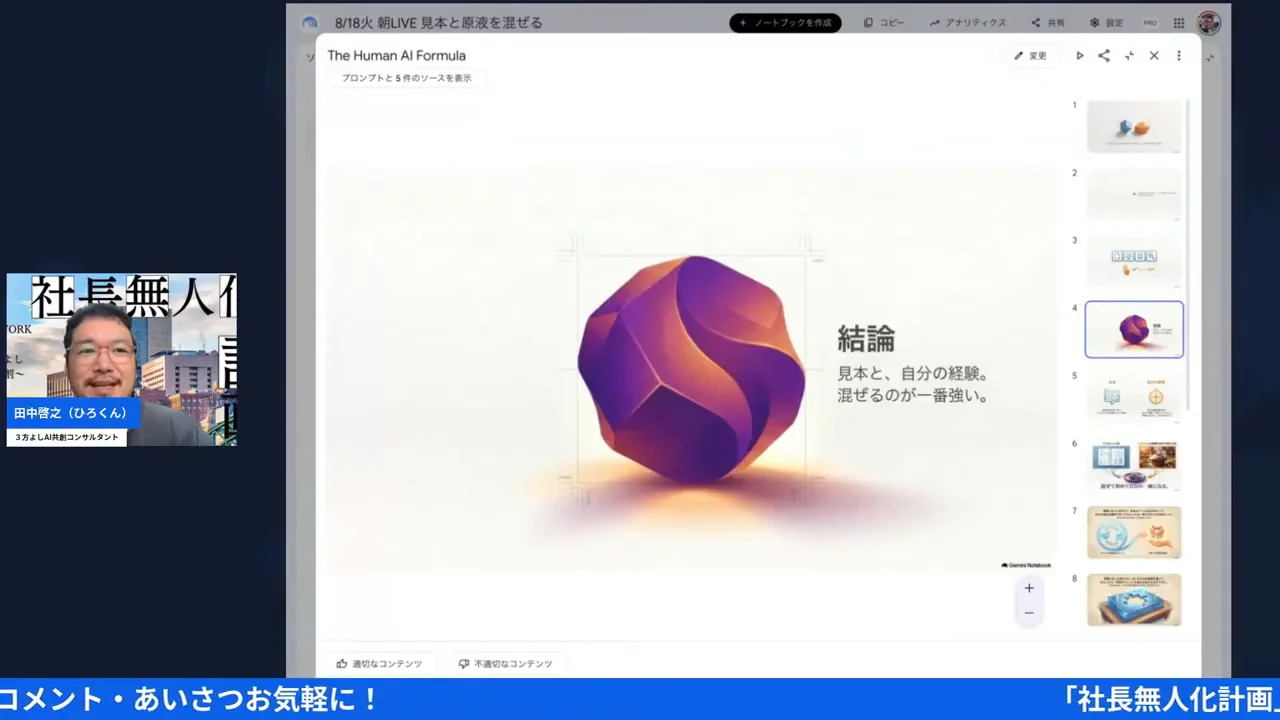Click the name tag 田中啓之（ひろくん）
Viewport: 1280px width, 720px height.
tap(71, 413)
